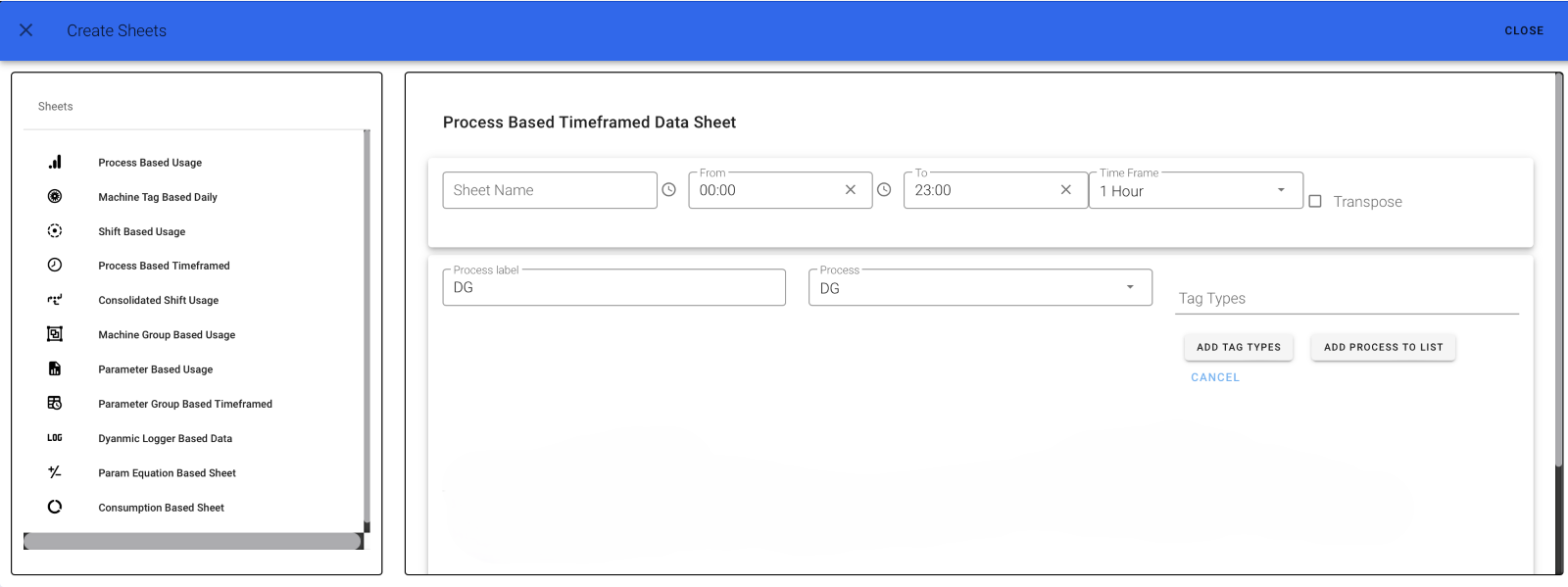Expand the Process dropdown showing DG

[x=980, y=287]
